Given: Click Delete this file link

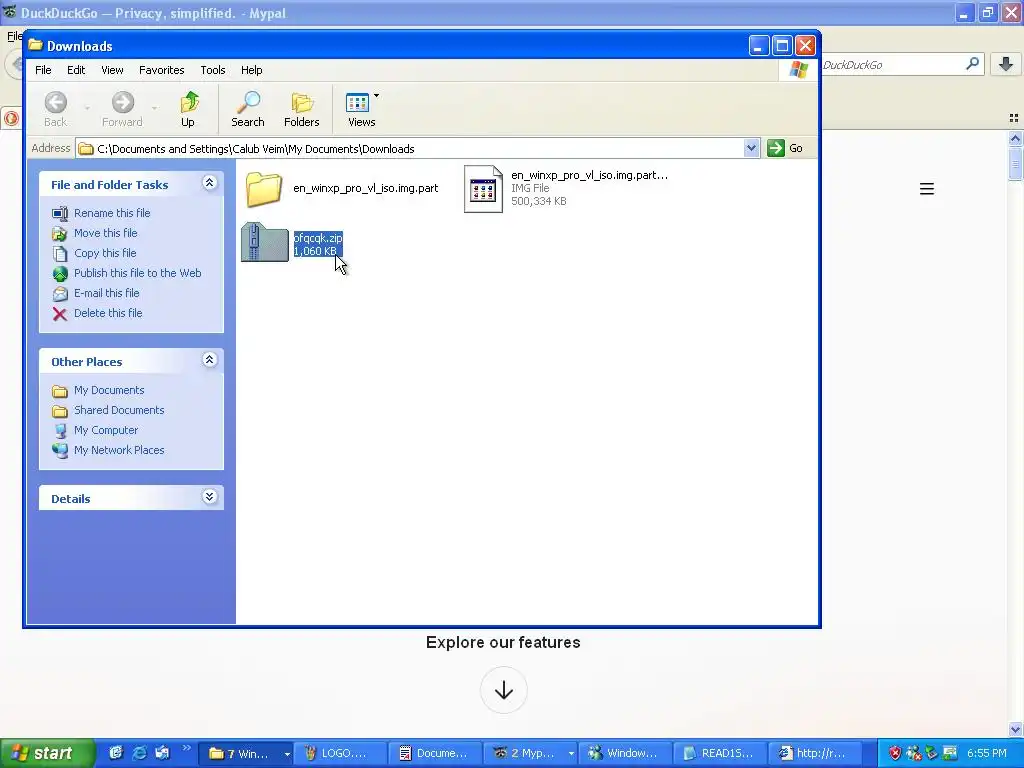Looking at the screenshot, I should tap(108, 313).
